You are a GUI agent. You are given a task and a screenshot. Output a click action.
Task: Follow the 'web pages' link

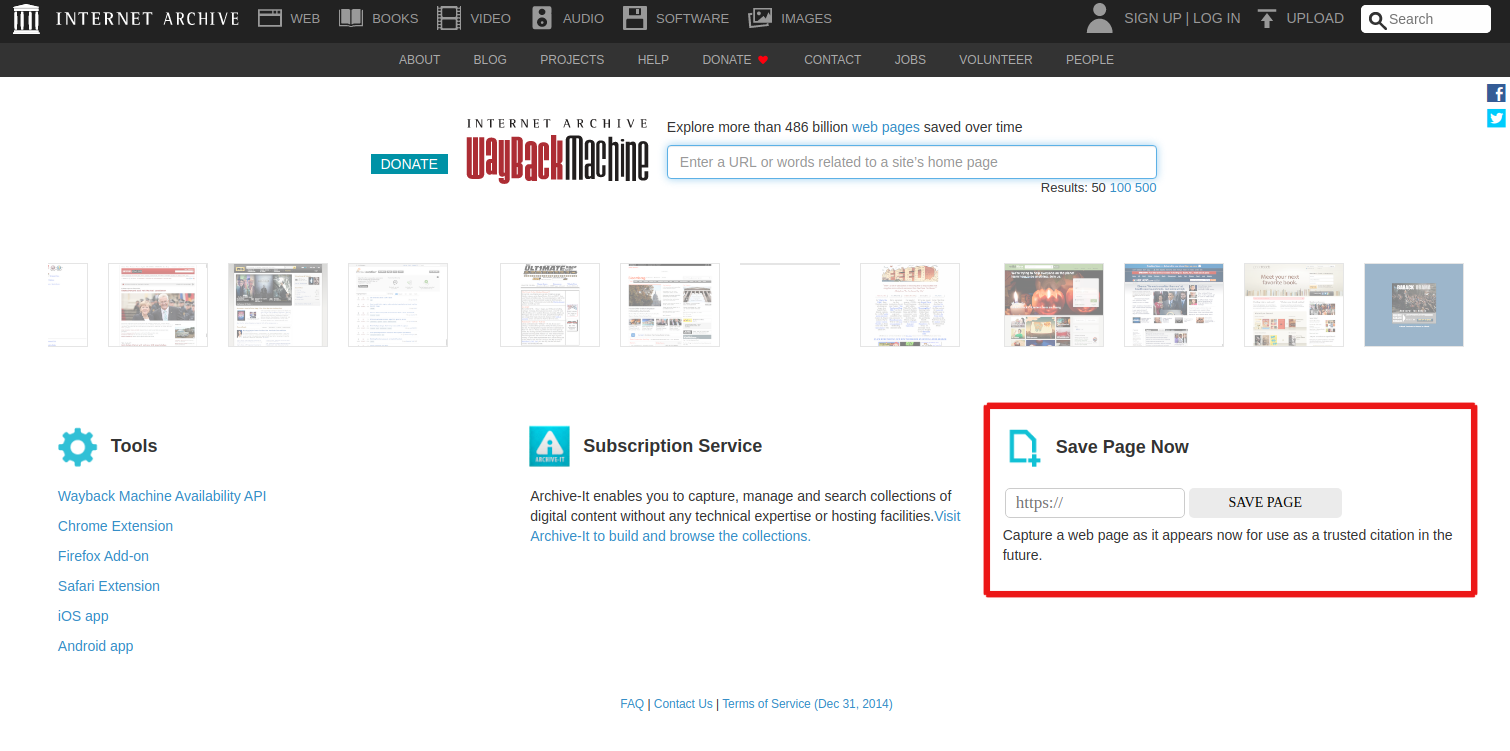886,127
